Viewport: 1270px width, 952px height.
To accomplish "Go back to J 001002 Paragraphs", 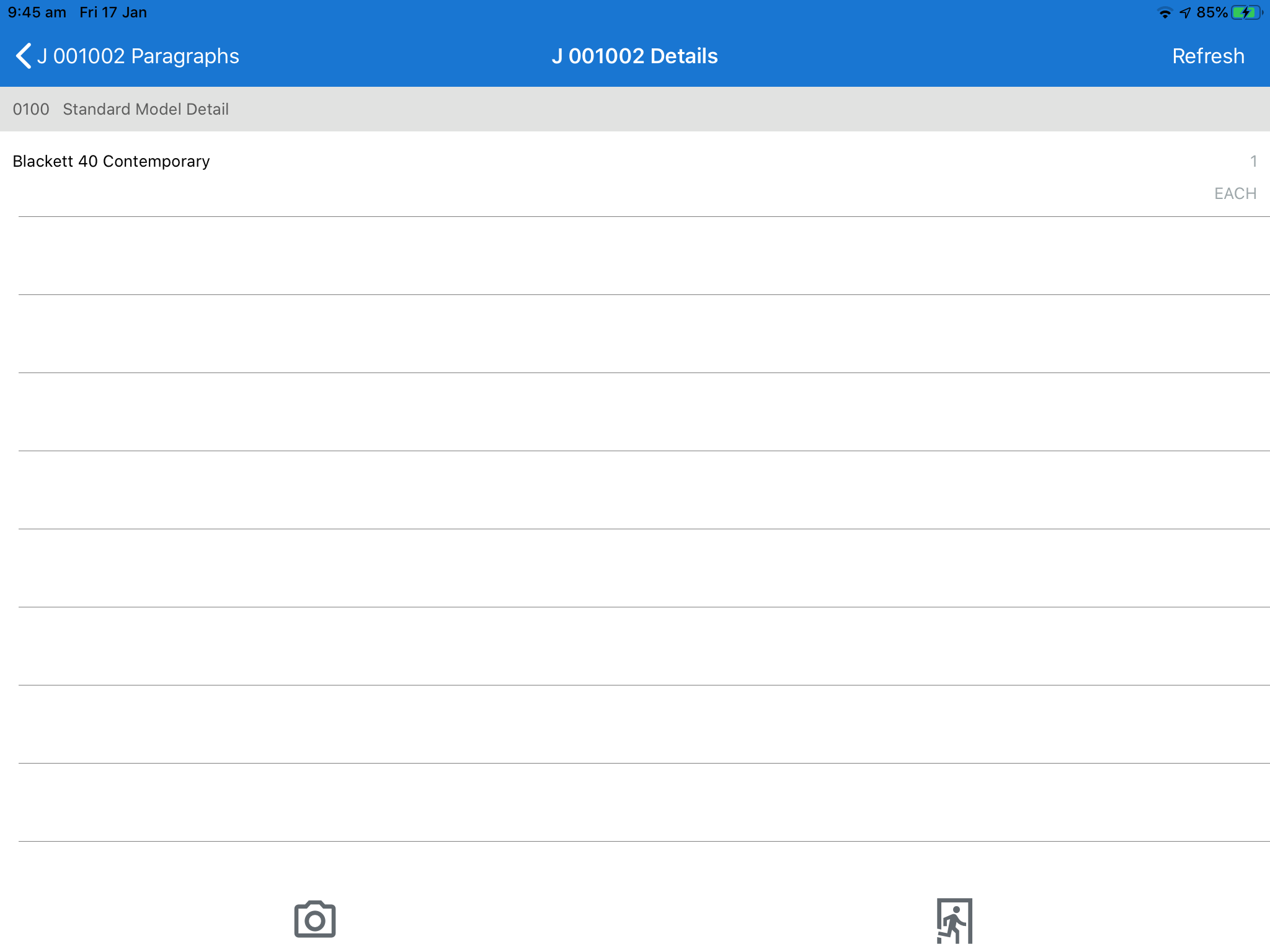I will click(x=127, y=56).
